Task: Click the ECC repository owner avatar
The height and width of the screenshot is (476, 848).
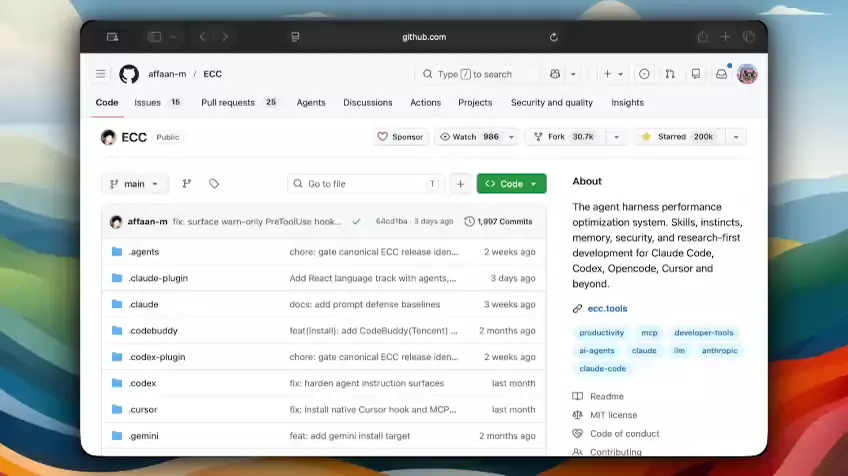Action: (x=108, y=137)
